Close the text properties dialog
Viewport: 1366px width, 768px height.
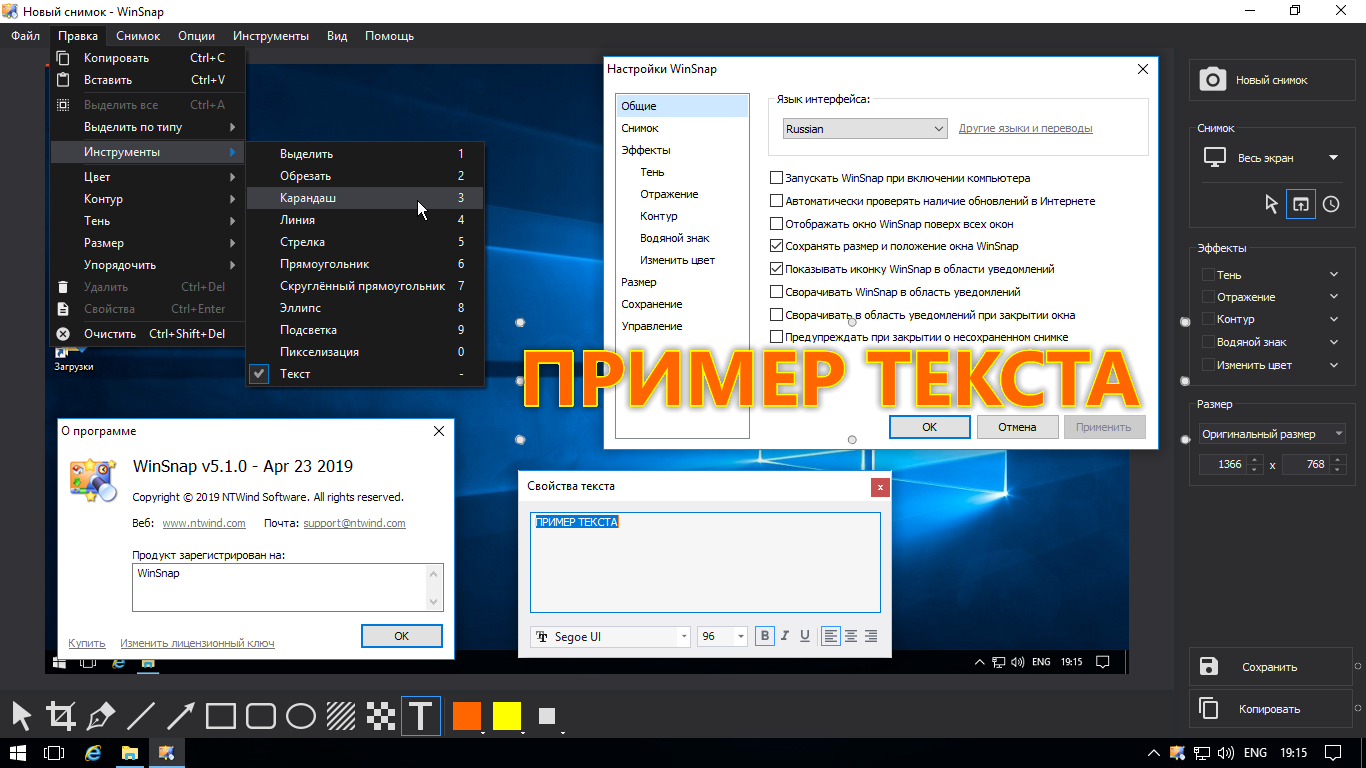click(880, 487)
